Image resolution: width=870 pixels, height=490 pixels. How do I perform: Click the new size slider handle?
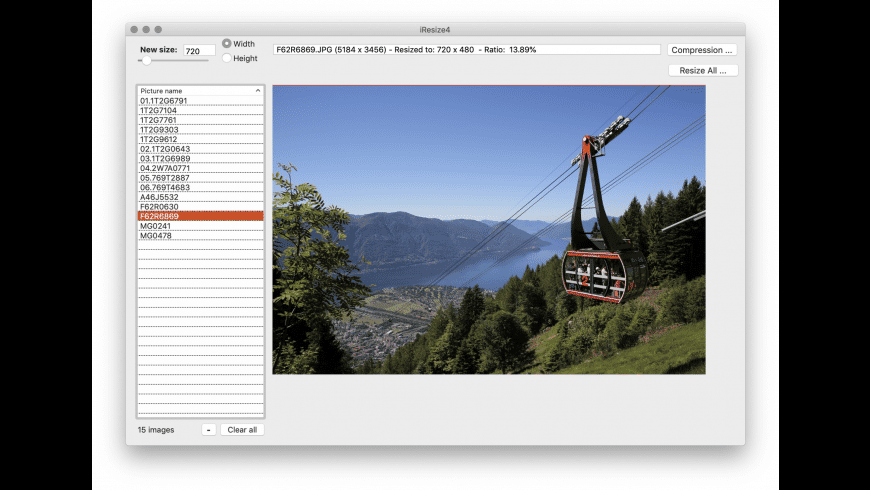(x=146, y=60)
